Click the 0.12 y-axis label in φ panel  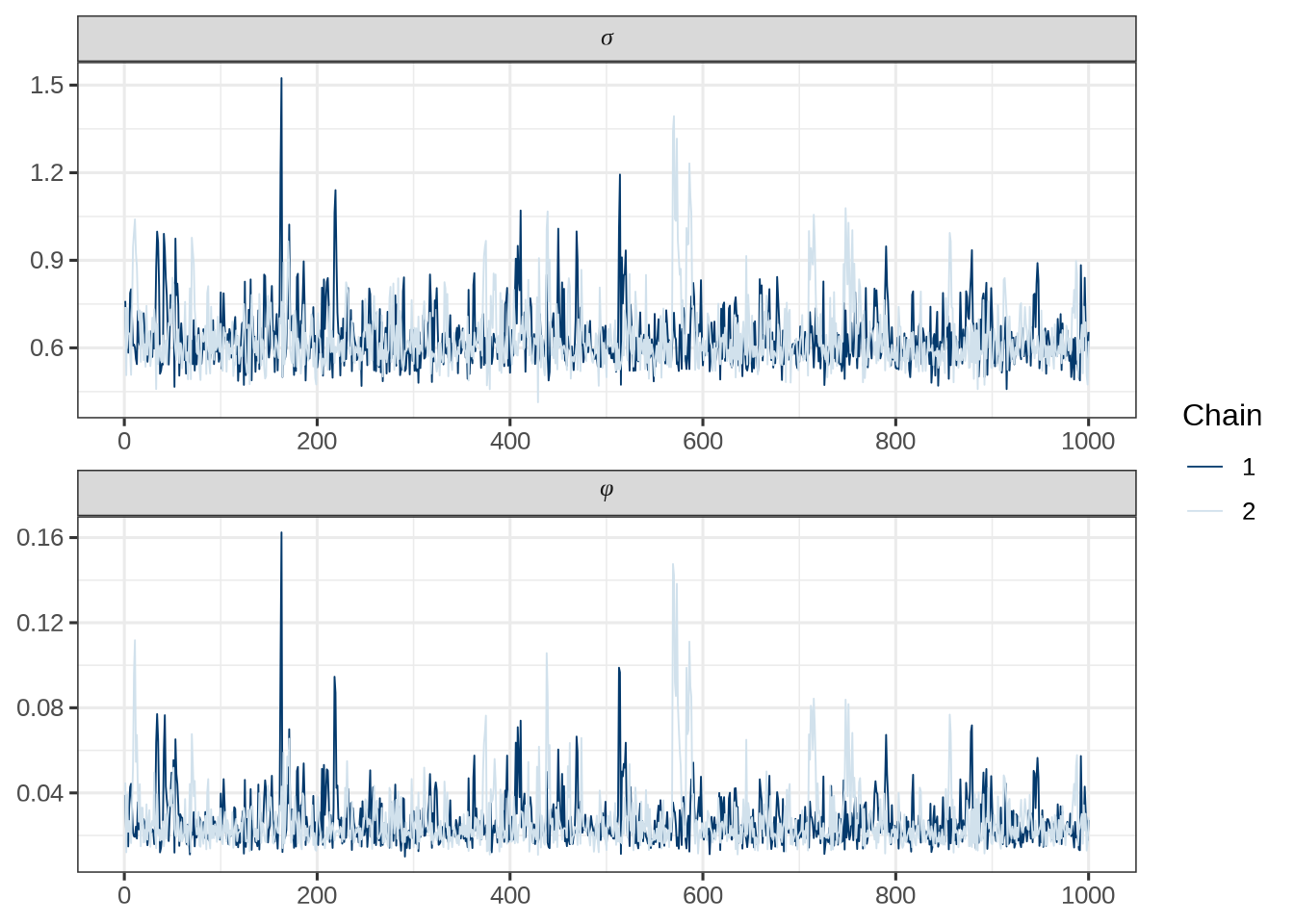40,623
